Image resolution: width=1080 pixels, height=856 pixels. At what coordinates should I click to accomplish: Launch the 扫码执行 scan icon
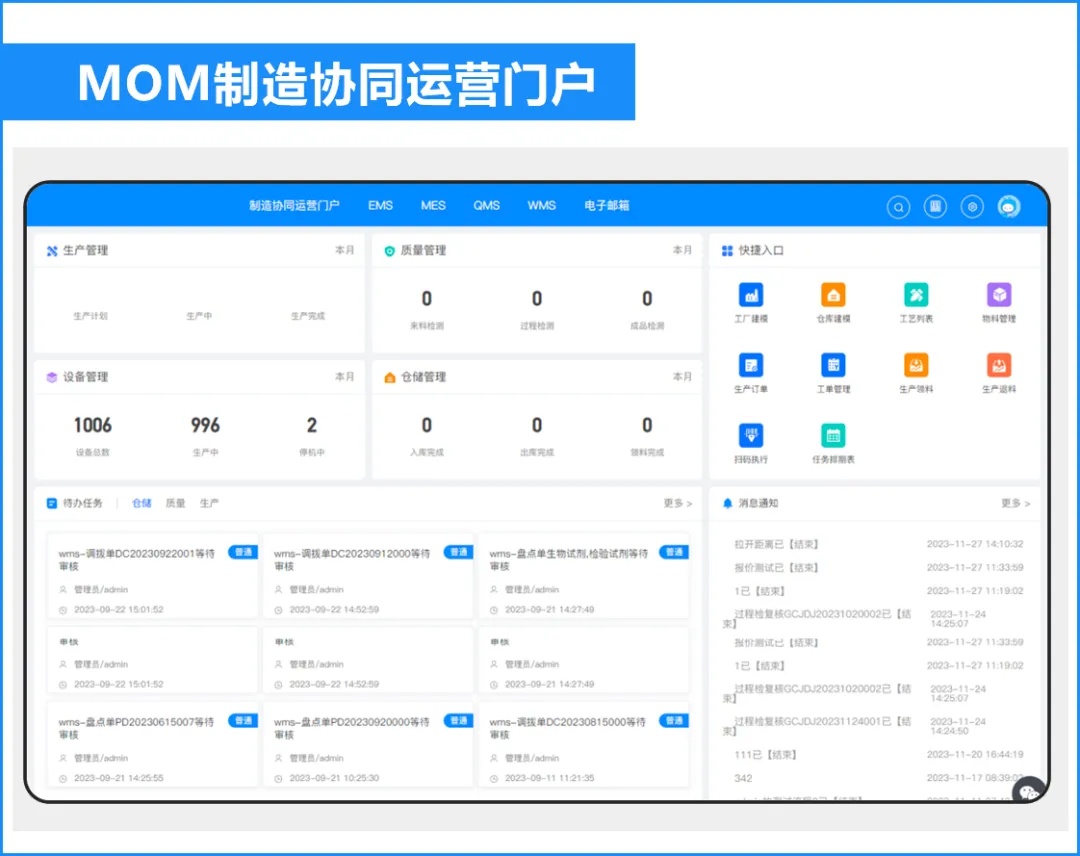click(751, 435)
